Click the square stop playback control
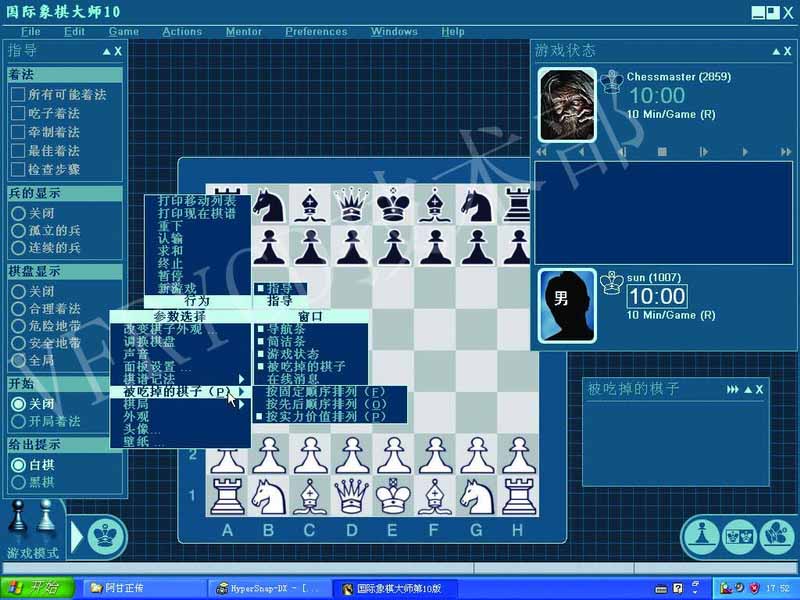The height and width of the screenshot is (600, 800). 662,152
